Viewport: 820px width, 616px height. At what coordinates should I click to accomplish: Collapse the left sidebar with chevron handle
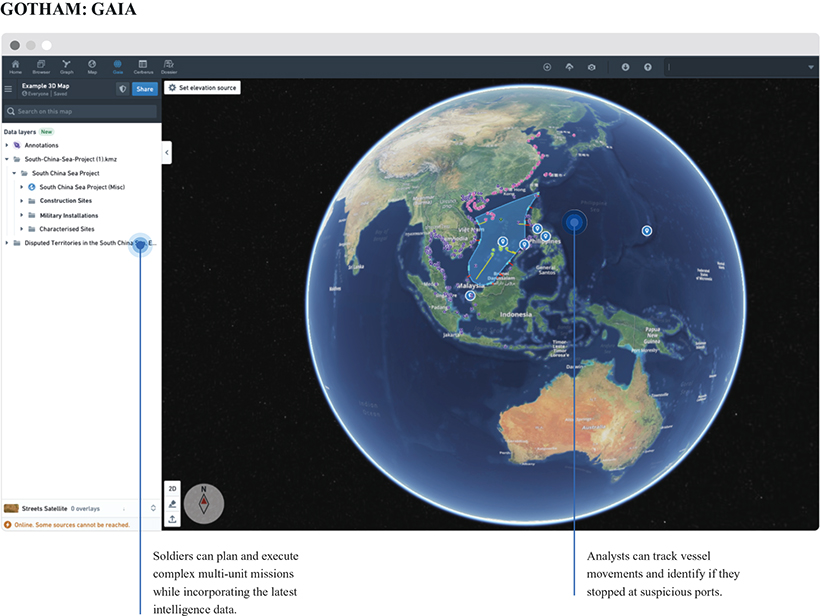pyautogui.click(x=167, y=152)
